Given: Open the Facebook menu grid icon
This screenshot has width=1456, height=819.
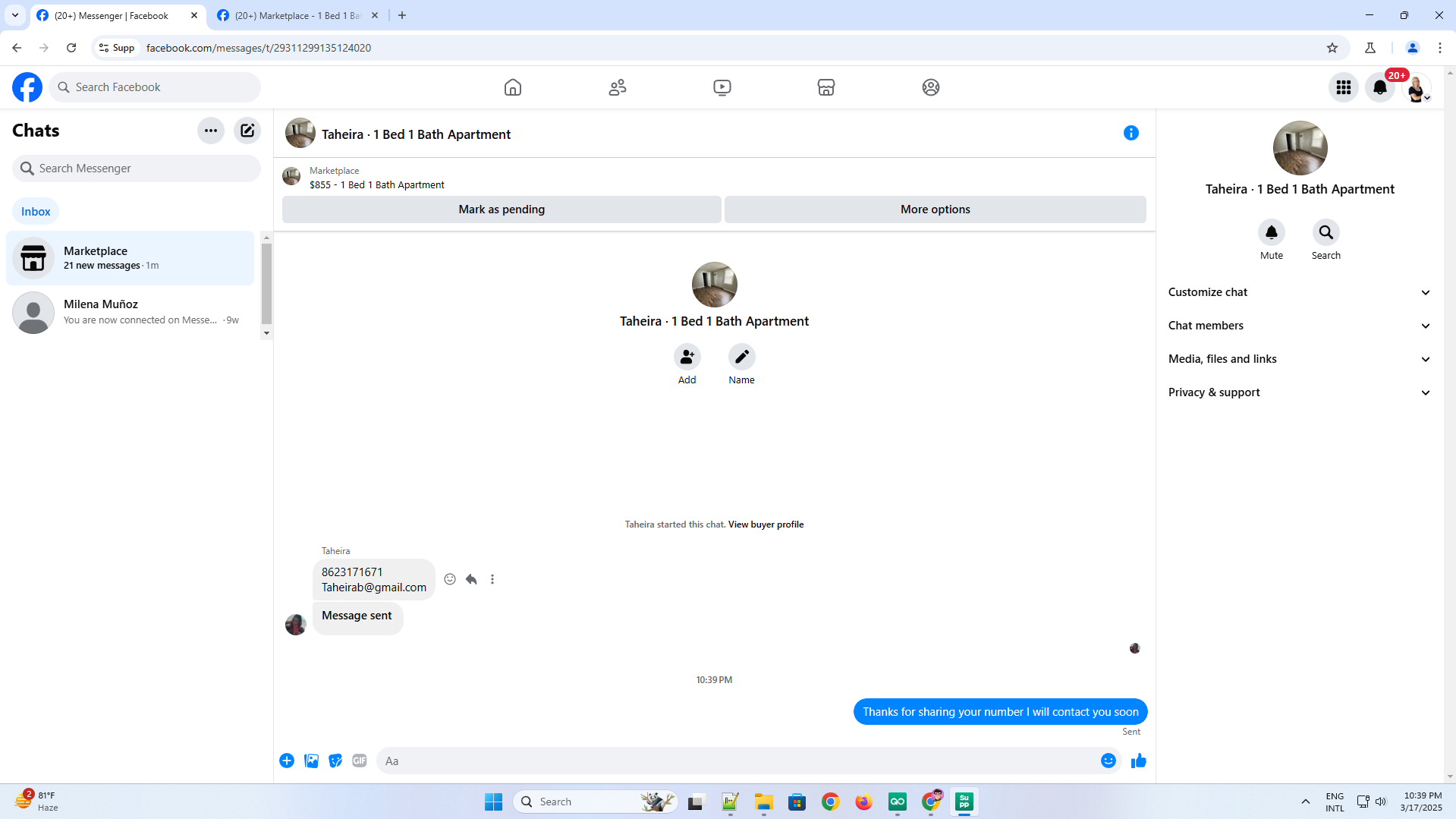Looking at the screenshot, I should pos(1344,87).
